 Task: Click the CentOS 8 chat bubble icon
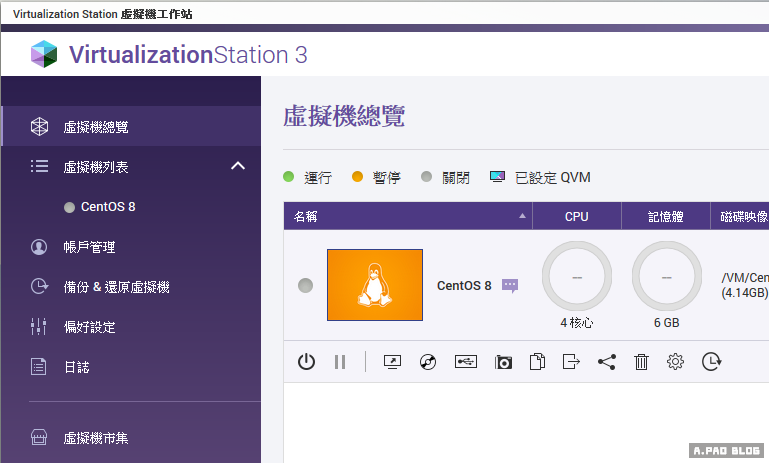click(x=510, y=285)
